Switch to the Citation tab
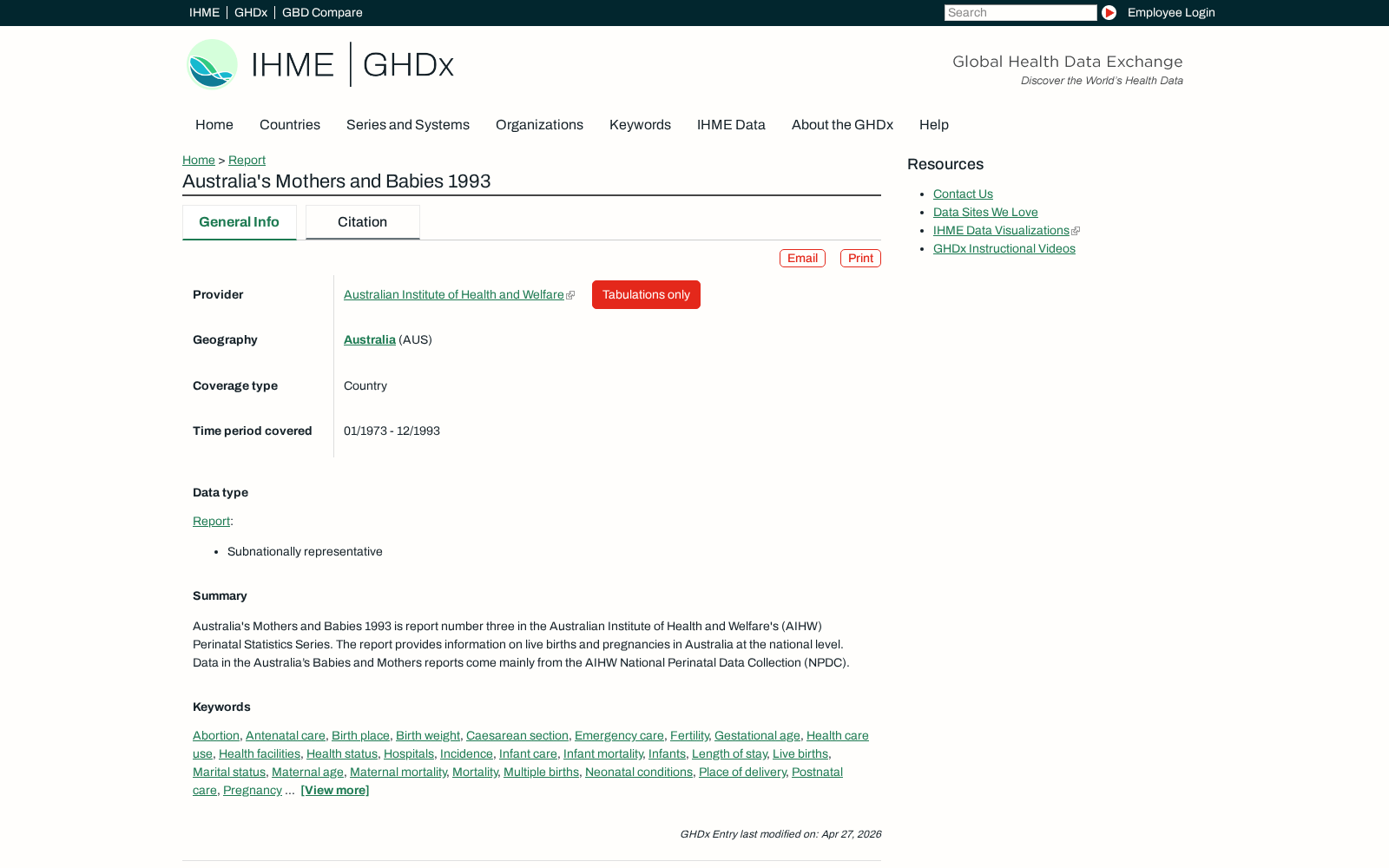Viewport: 1389px width, 868px height. click(362, 222)
